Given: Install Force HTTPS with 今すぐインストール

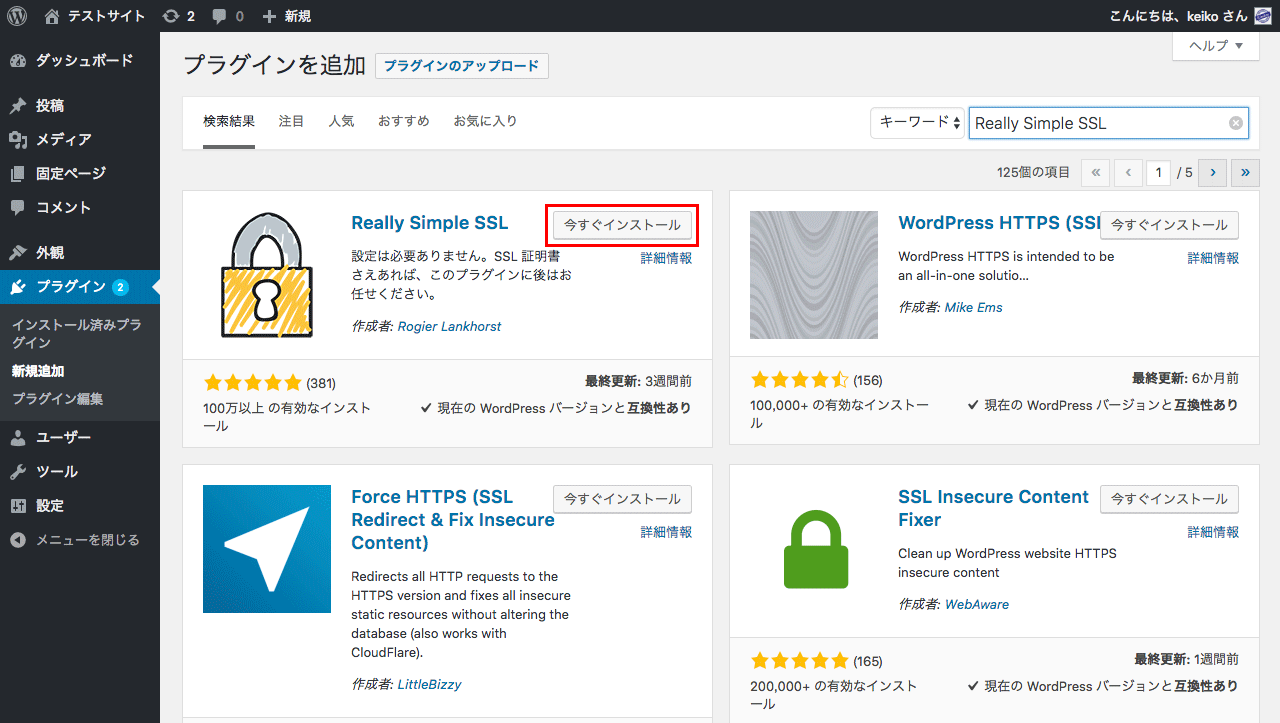Looking at the screenshot, I should pos(622,499).
